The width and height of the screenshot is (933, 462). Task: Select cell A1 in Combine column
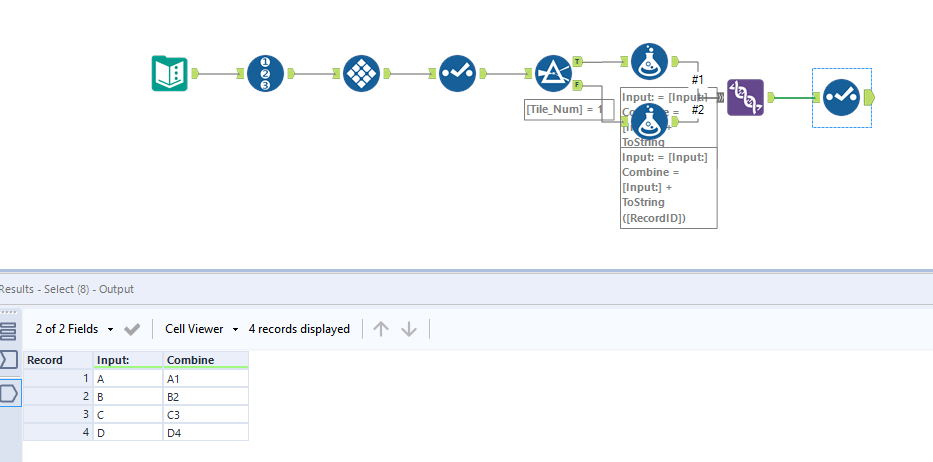pyautogui.click(x=206, y=378)
